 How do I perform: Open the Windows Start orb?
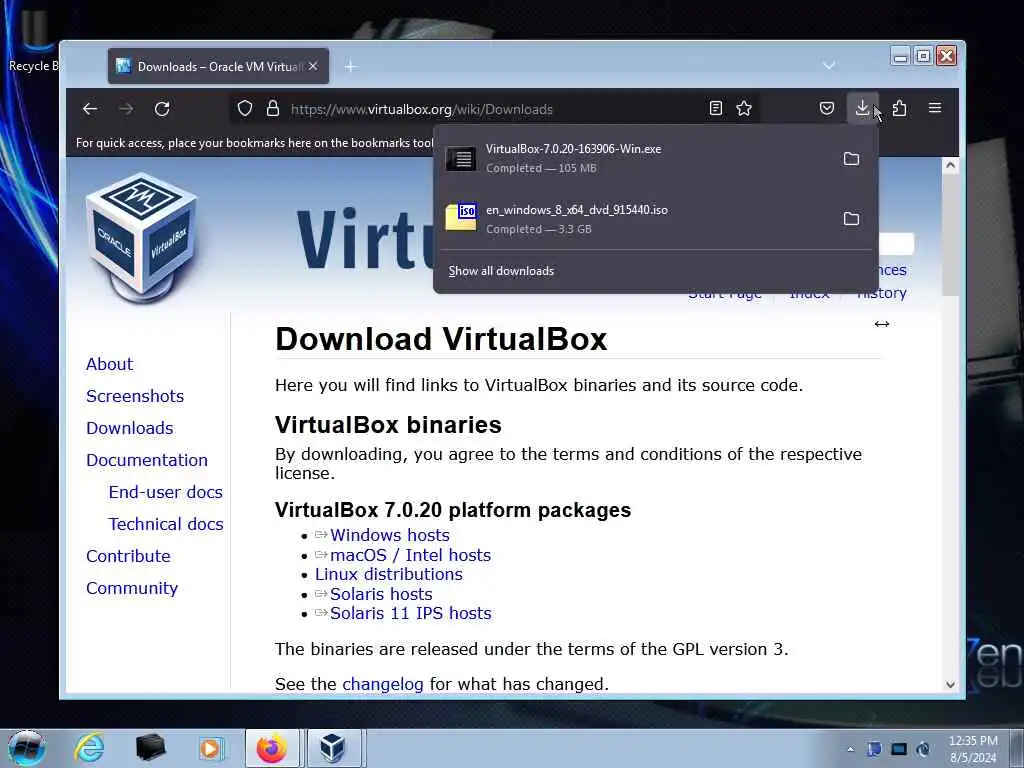point(27,748)
